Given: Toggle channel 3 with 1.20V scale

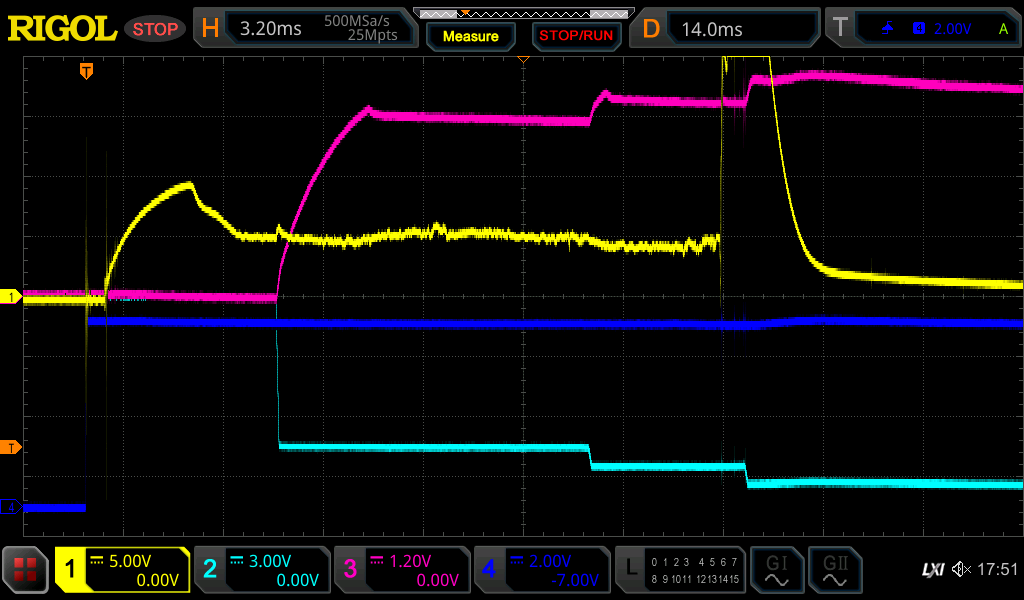Looking at the screenshot, I should (x=401, y=570).
